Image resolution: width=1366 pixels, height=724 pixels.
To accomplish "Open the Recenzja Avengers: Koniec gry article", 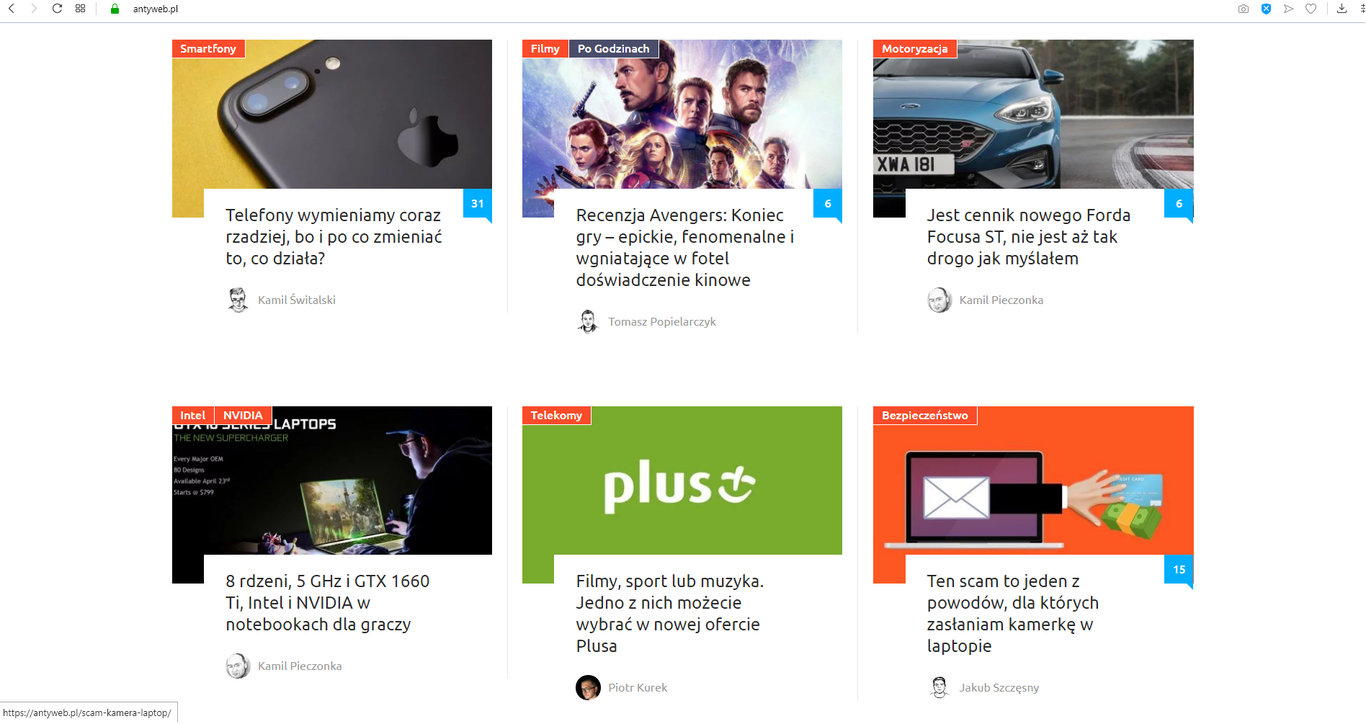I will point(686,248).
